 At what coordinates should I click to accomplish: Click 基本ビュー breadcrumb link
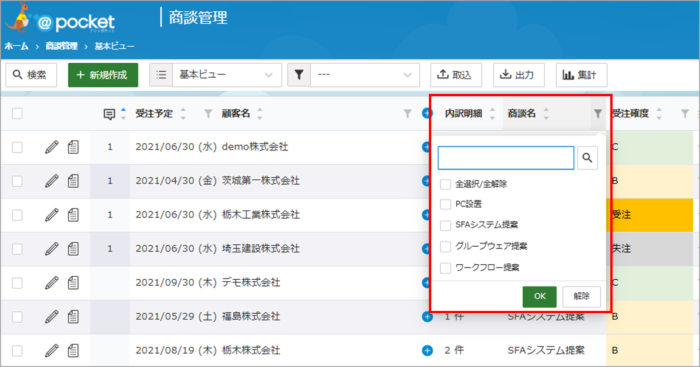pyautogui.click(x=114, y=46)
